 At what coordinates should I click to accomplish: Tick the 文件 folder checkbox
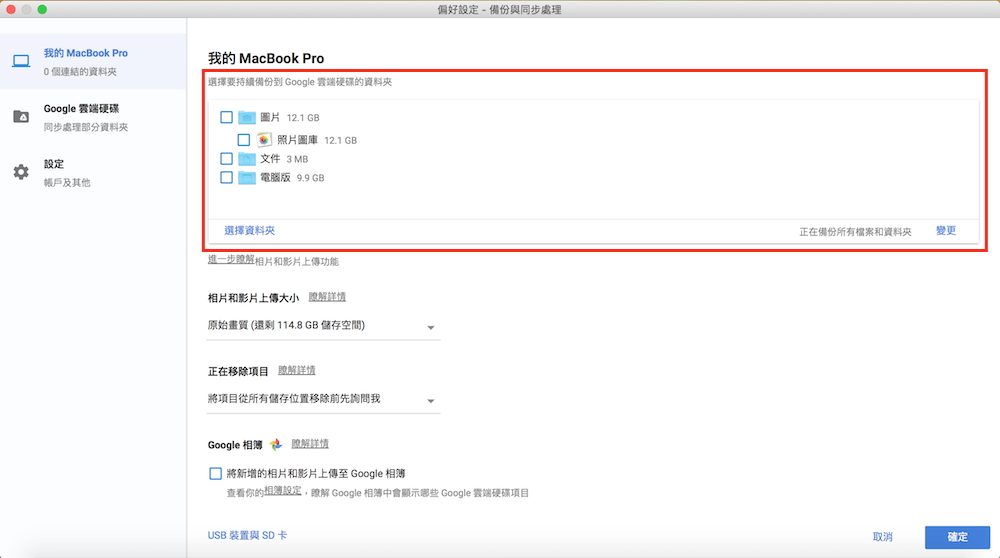point(226,158)
